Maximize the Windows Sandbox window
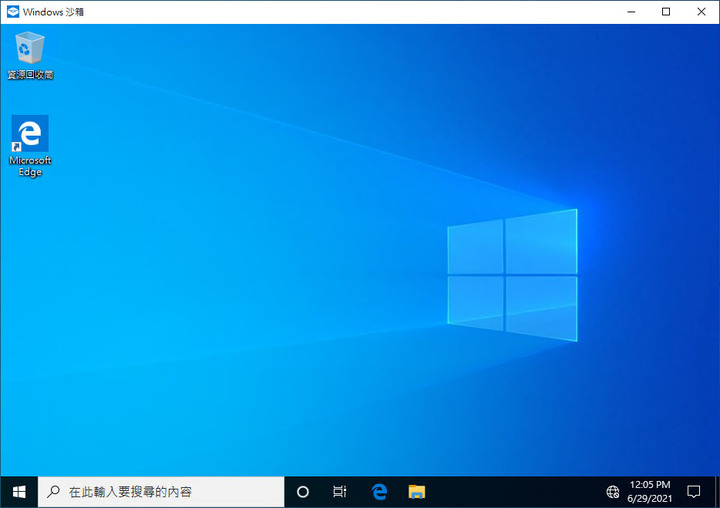Image resolution: width=720 pixels, height=508 pixels. pos(666,12)
